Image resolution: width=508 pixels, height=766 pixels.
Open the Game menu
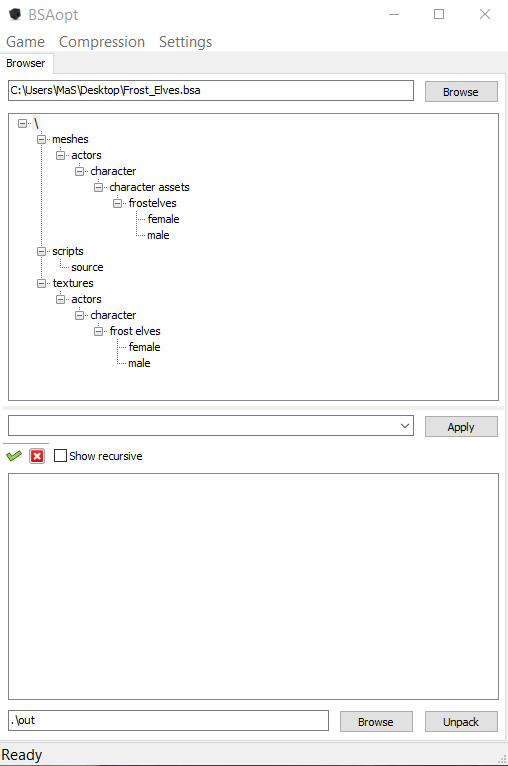(25, 42)
